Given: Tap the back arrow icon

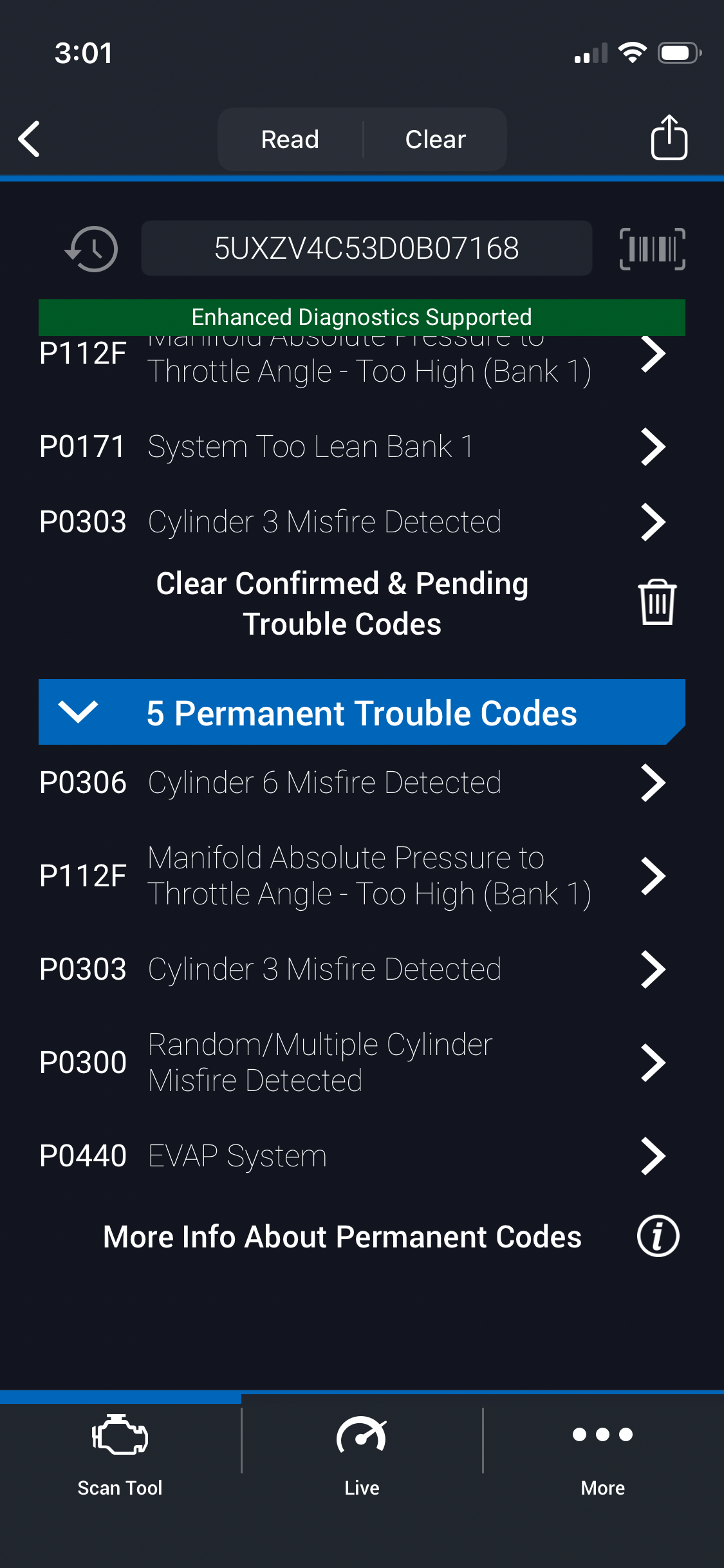Looking at the screenshot, I should 30,138.
